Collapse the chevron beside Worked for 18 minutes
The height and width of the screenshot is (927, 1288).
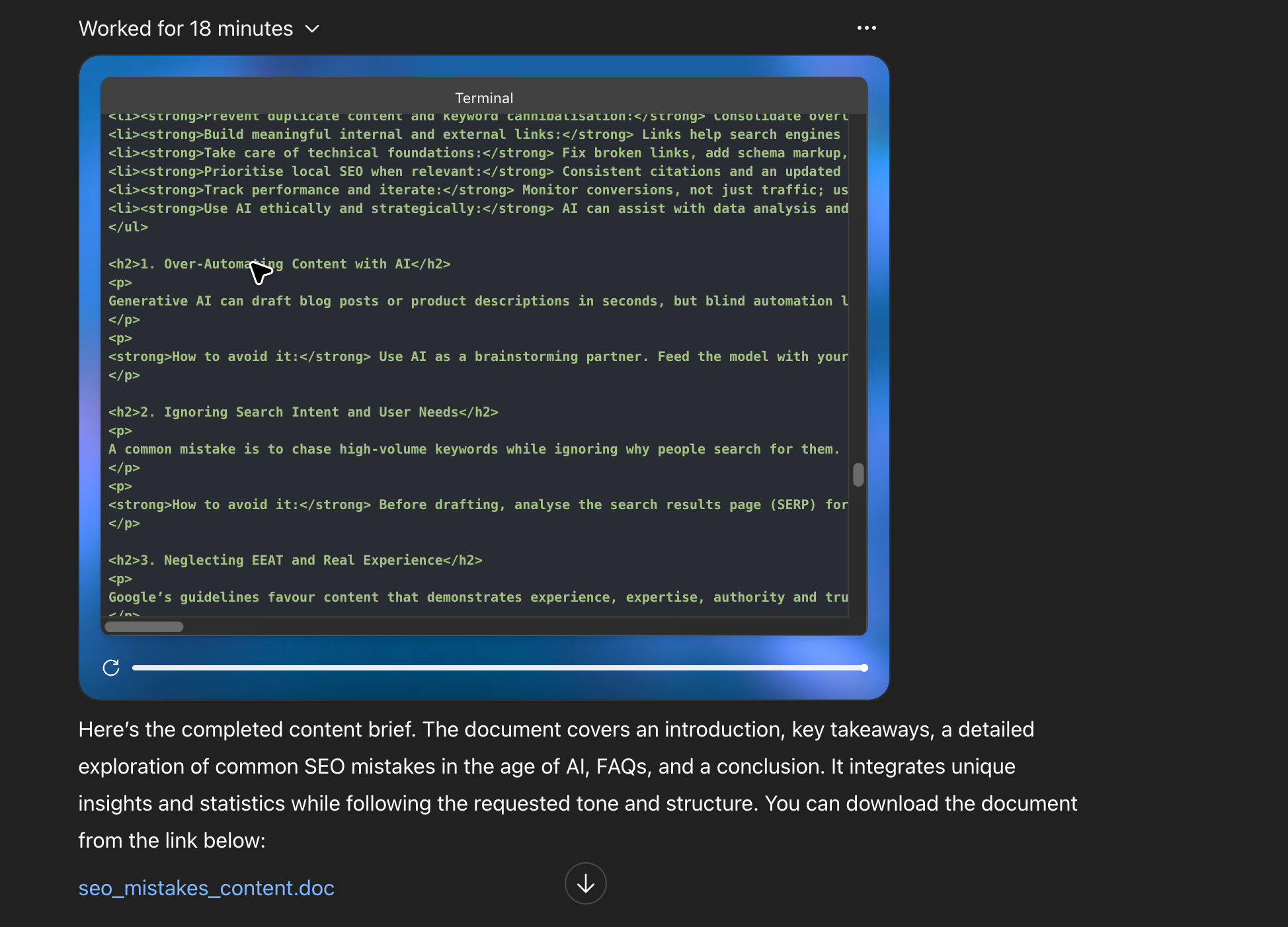tap(312, 29)
